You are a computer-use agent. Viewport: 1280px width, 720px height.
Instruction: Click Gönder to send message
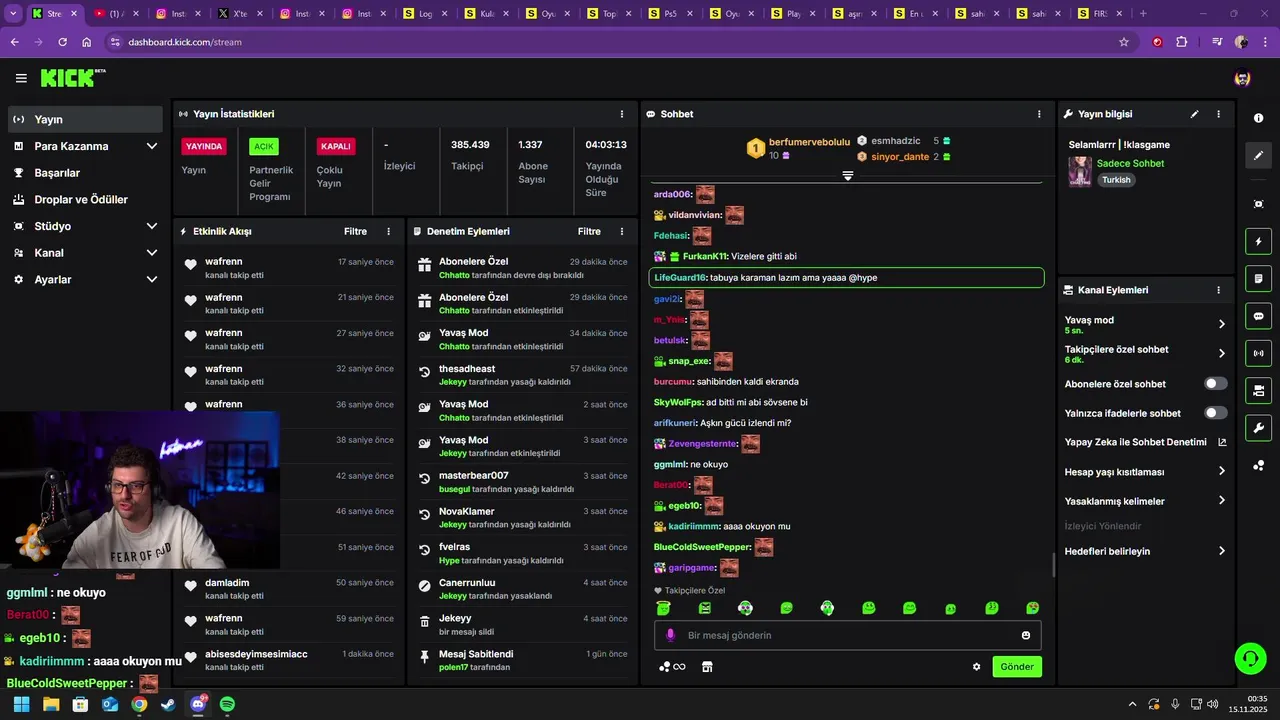(x=1017, y=667)
